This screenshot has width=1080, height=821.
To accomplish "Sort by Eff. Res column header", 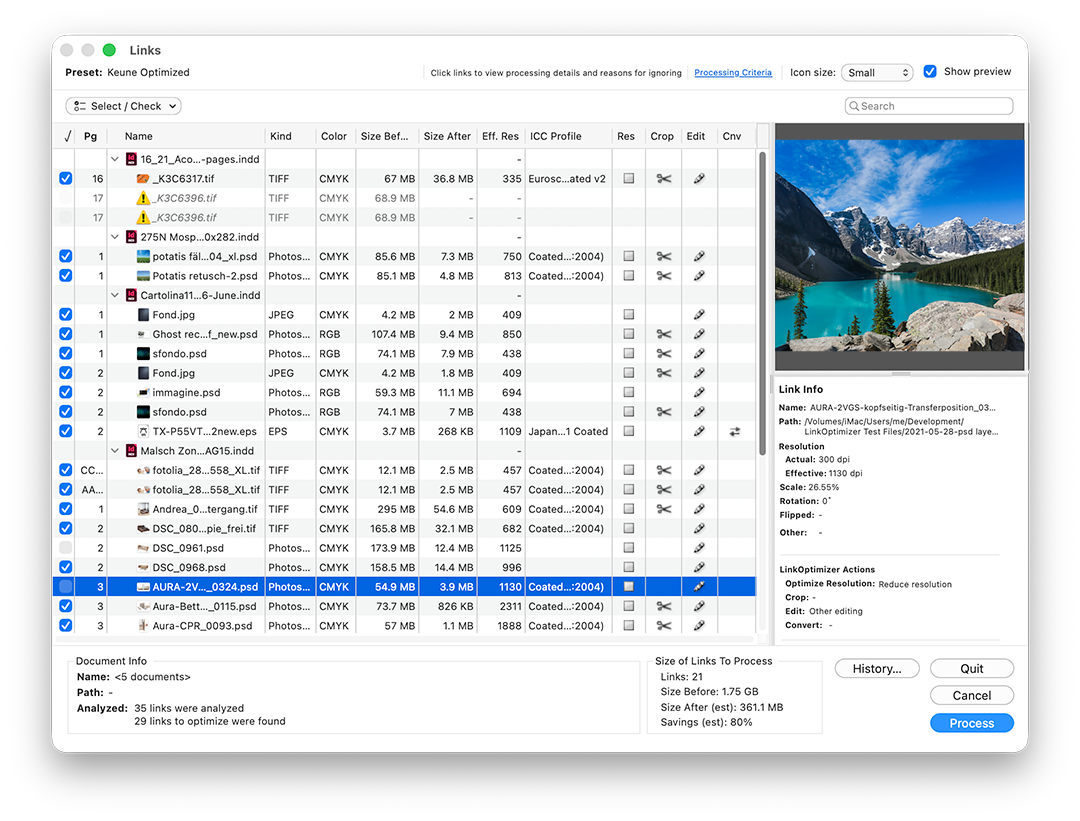I will tap(501, 136).
